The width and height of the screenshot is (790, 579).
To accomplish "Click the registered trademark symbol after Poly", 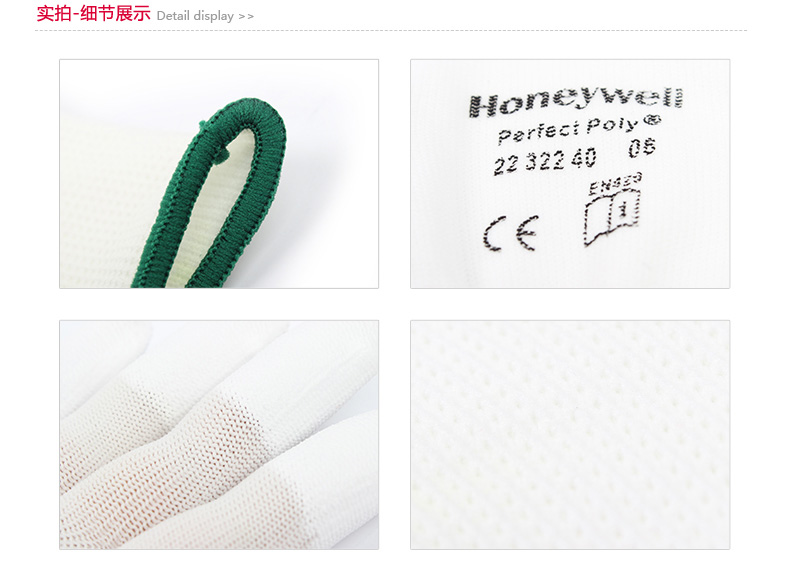I will click(652, 119).
